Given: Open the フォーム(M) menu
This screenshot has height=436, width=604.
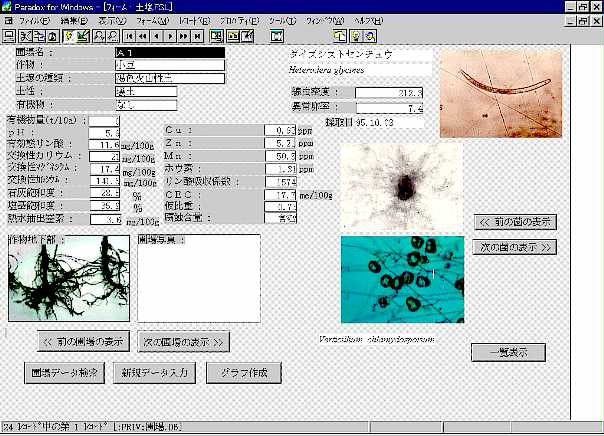Looking at the screenshot, I should coord(152,21).
